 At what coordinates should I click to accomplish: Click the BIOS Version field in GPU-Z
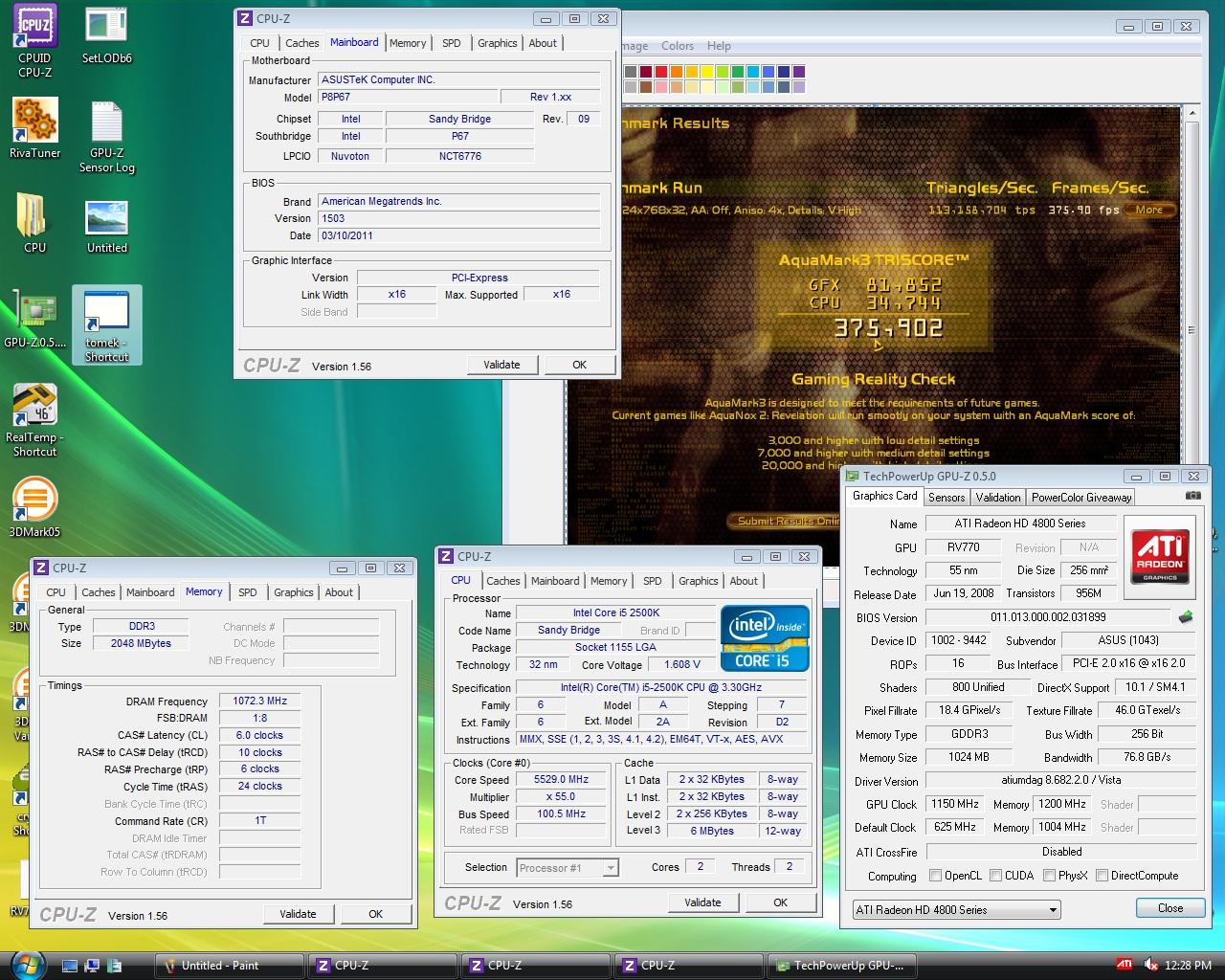pos(1048,618)
